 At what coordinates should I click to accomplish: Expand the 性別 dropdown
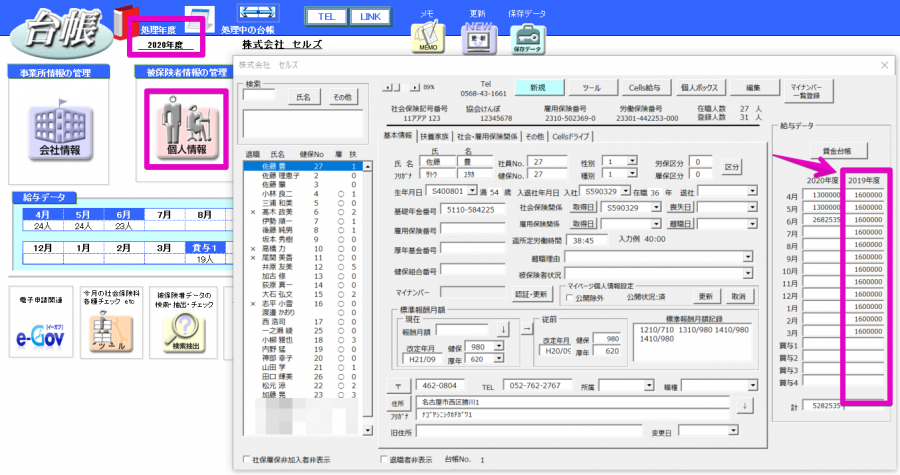pos(632,161)
